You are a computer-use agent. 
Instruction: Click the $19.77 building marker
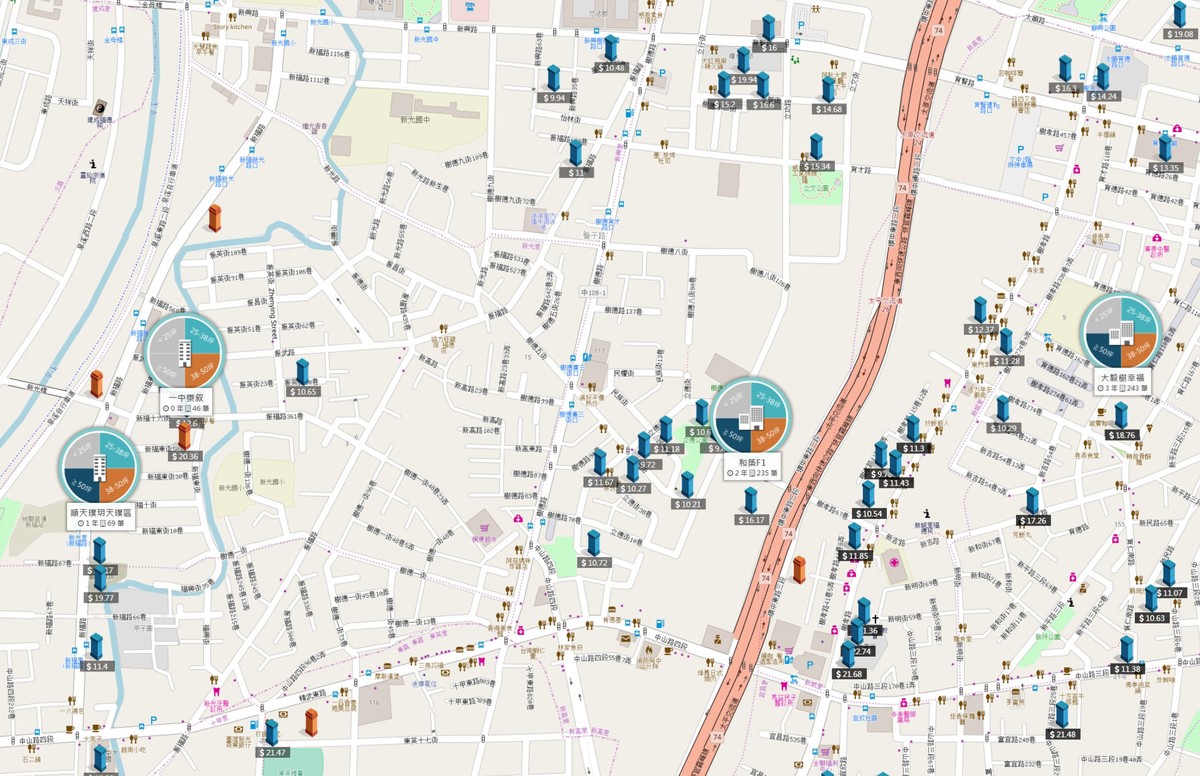tap(100, 577)
